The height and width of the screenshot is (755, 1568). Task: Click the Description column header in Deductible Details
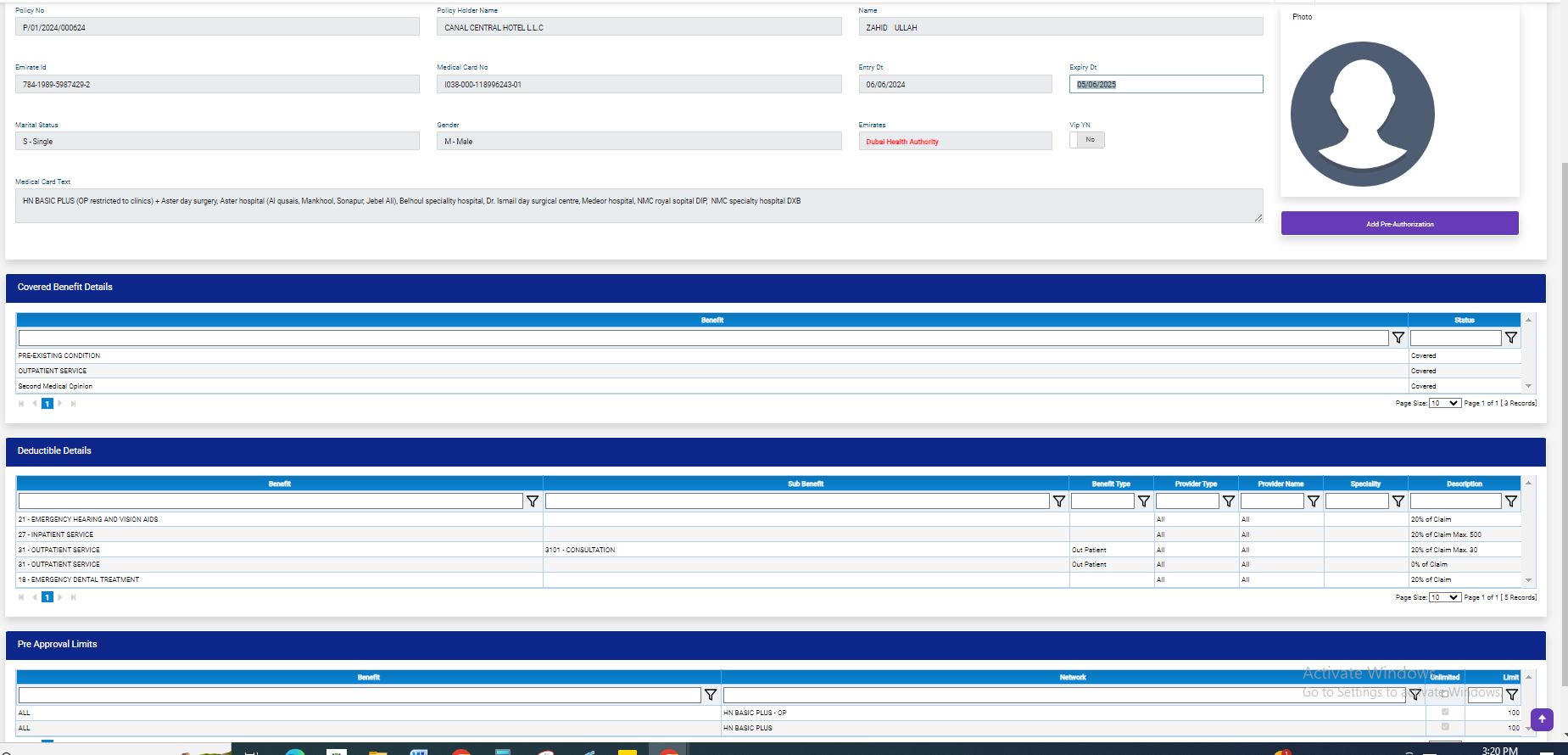[1464, 484]
